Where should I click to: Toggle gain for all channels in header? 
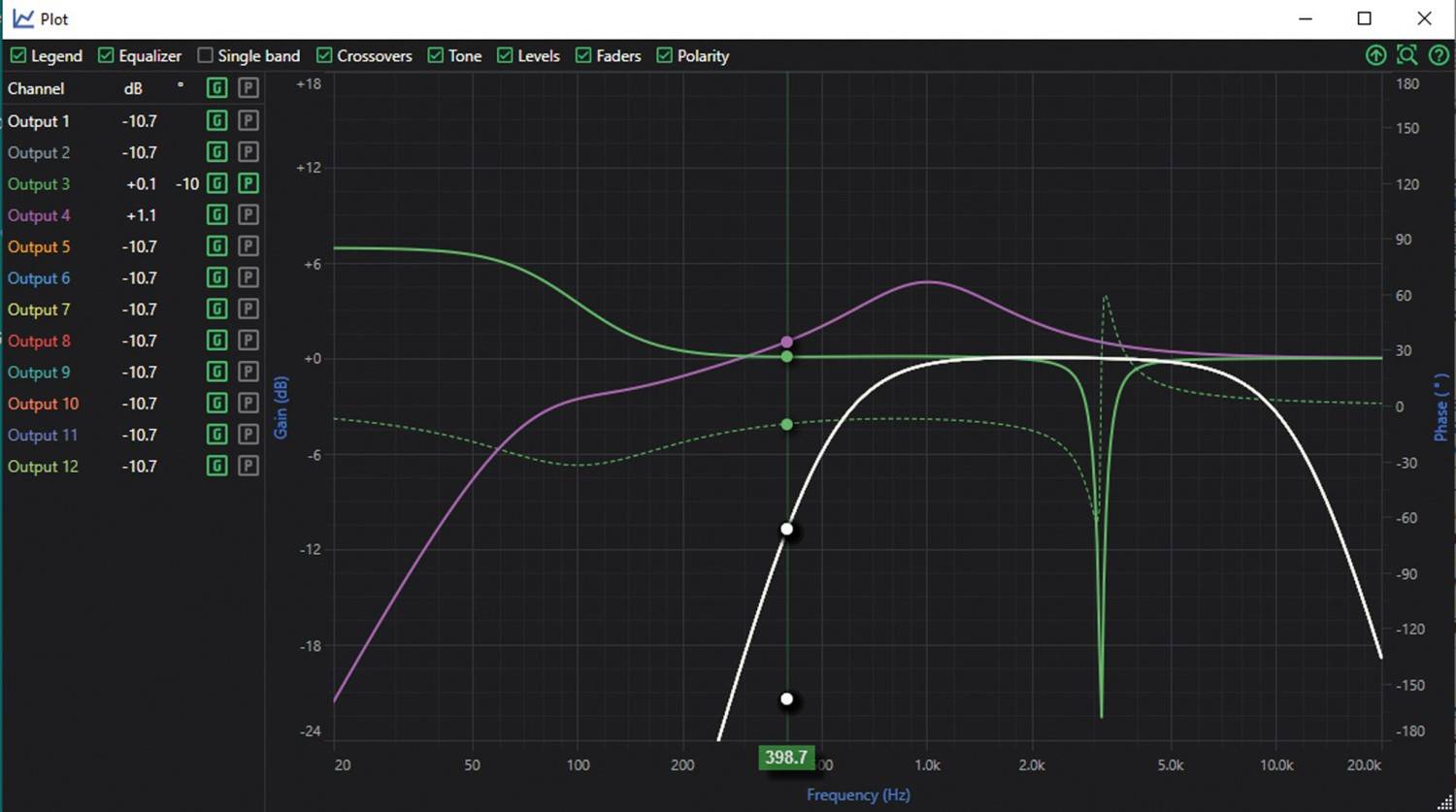217,88
